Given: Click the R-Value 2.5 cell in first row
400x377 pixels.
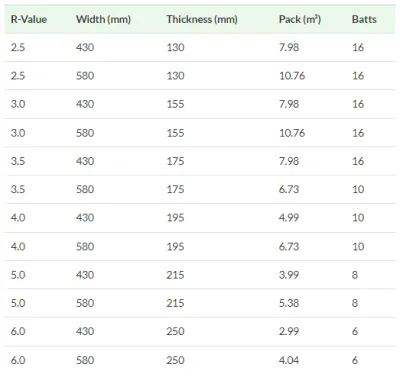Looking at the screenshot, I should [x=18, y=47].
